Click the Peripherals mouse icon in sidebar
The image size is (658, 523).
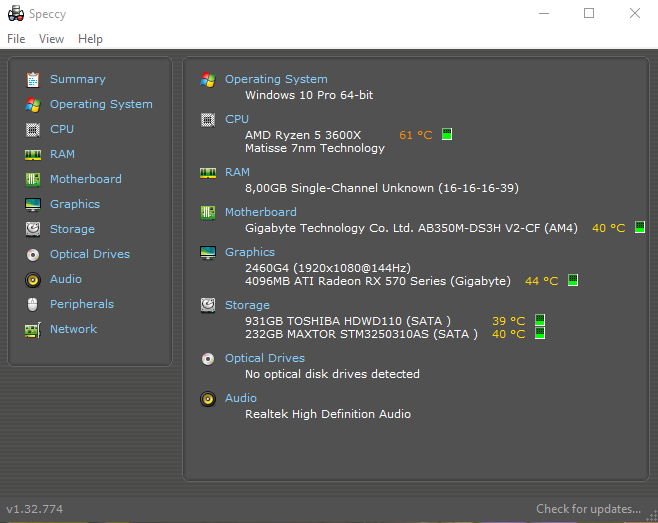click(x=33, y=305)
